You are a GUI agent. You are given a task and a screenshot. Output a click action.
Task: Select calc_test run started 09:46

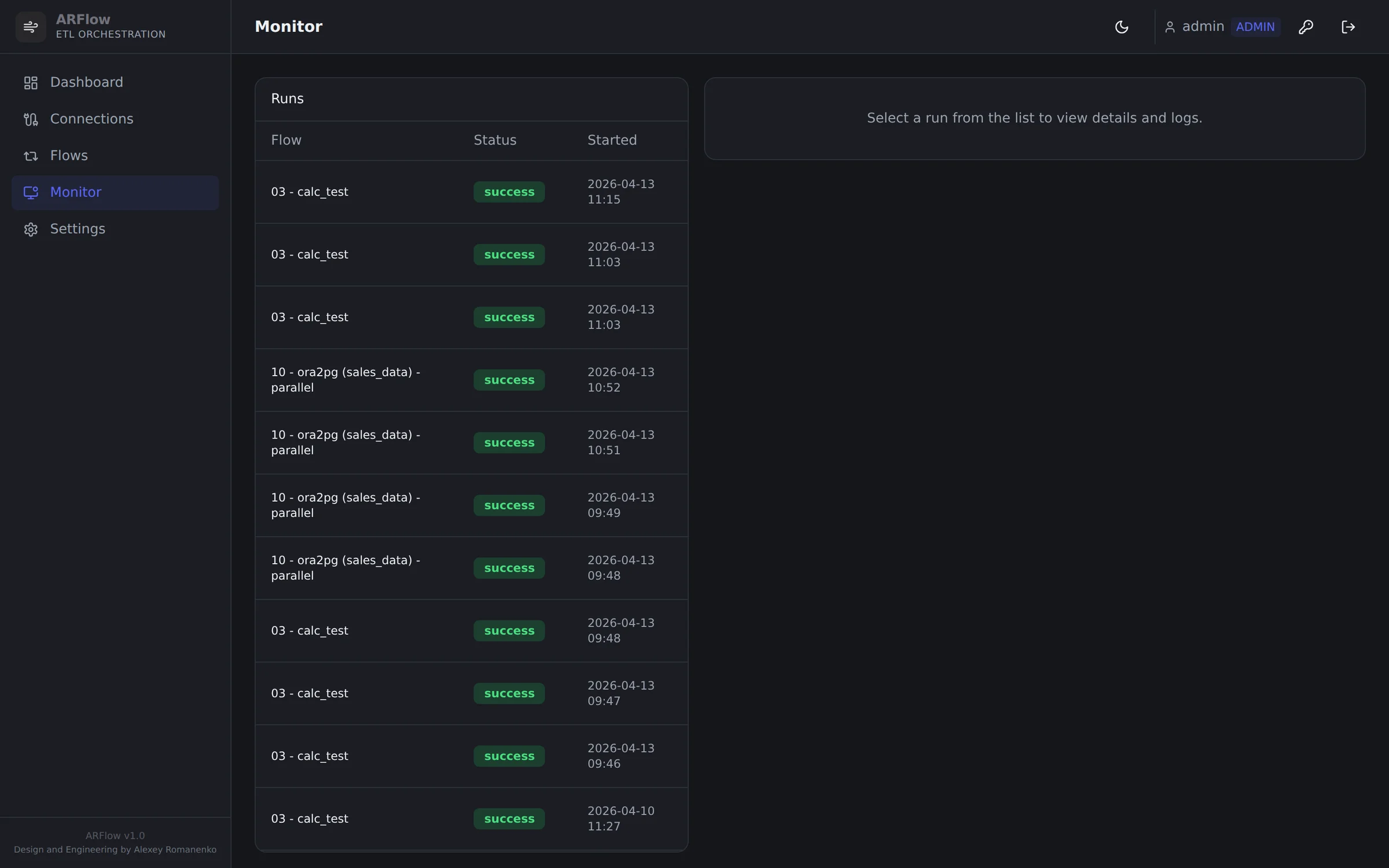point(471,756)
